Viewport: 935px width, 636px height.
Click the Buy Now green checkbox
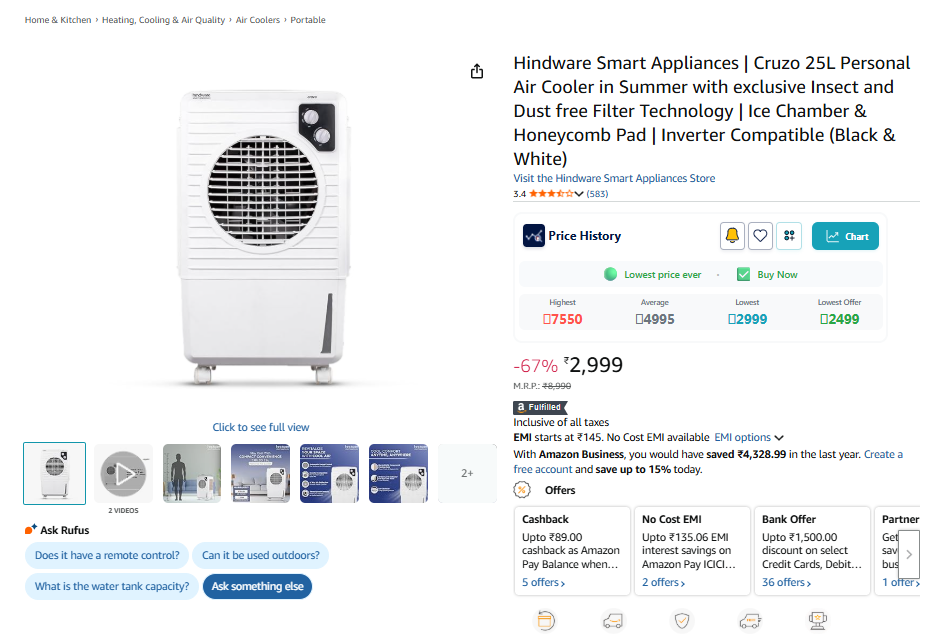[x=743, y=275]
